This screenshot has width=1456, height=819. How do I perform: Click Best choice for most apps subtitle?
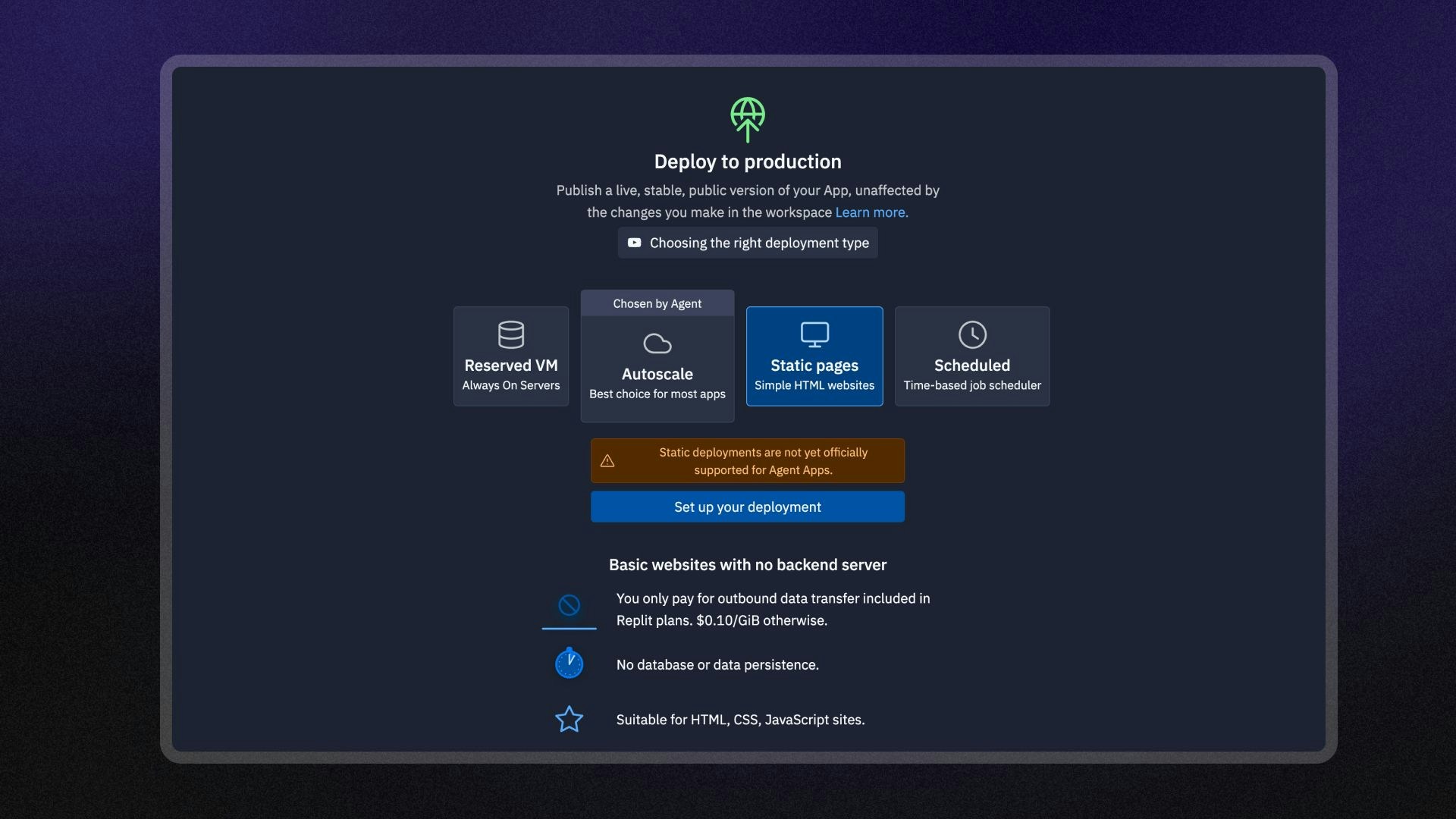coord(657,394)
